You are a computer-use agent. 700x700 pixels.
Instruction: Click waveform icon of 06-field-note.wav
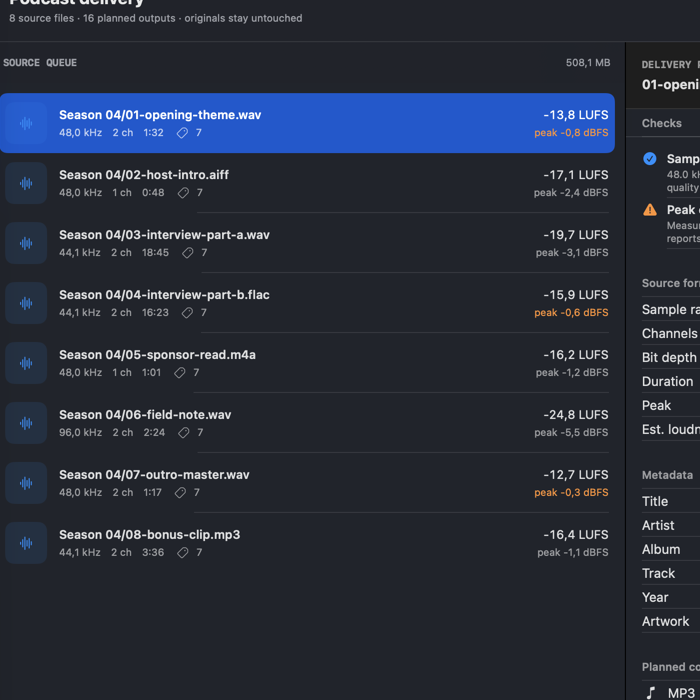click(26, 423)
